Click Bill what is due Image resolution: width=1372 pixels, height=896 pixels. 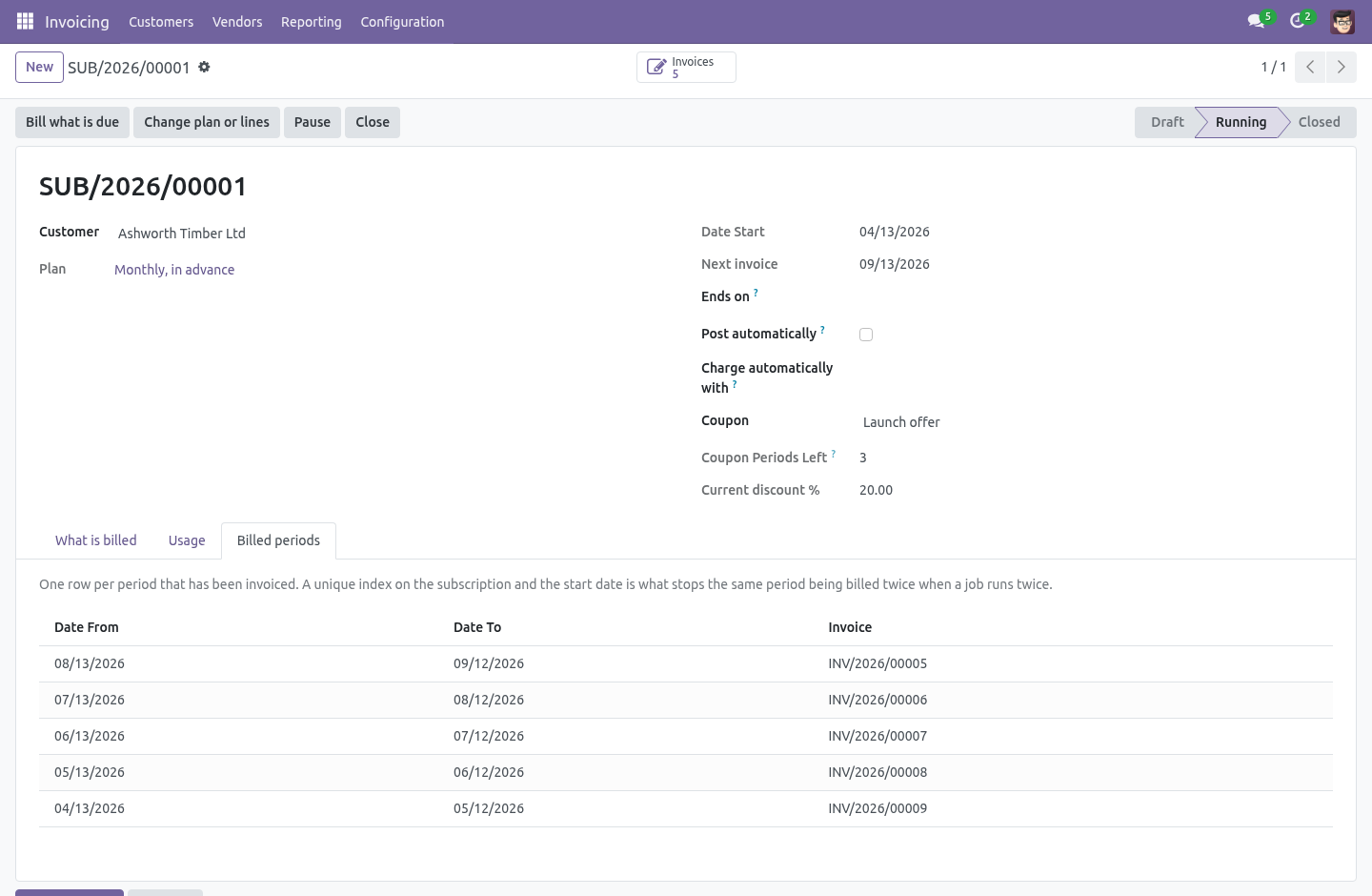click(72, 122)
